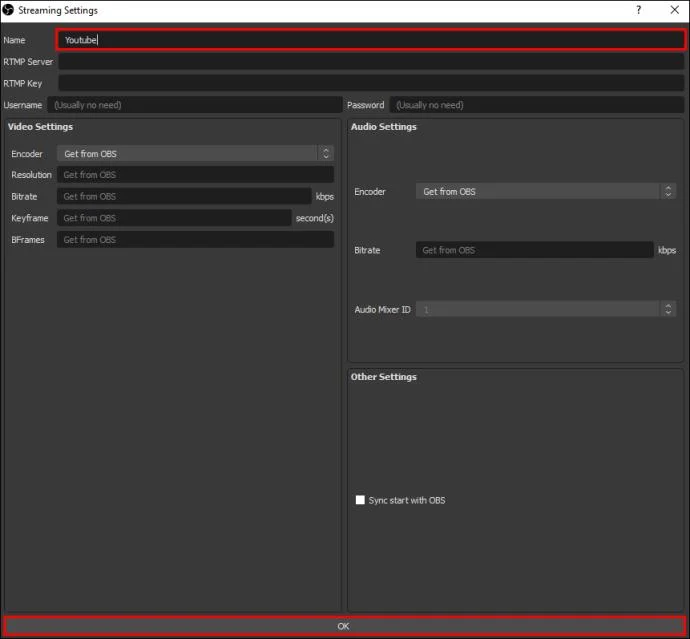Click the Sync start with OBS label

407,500
